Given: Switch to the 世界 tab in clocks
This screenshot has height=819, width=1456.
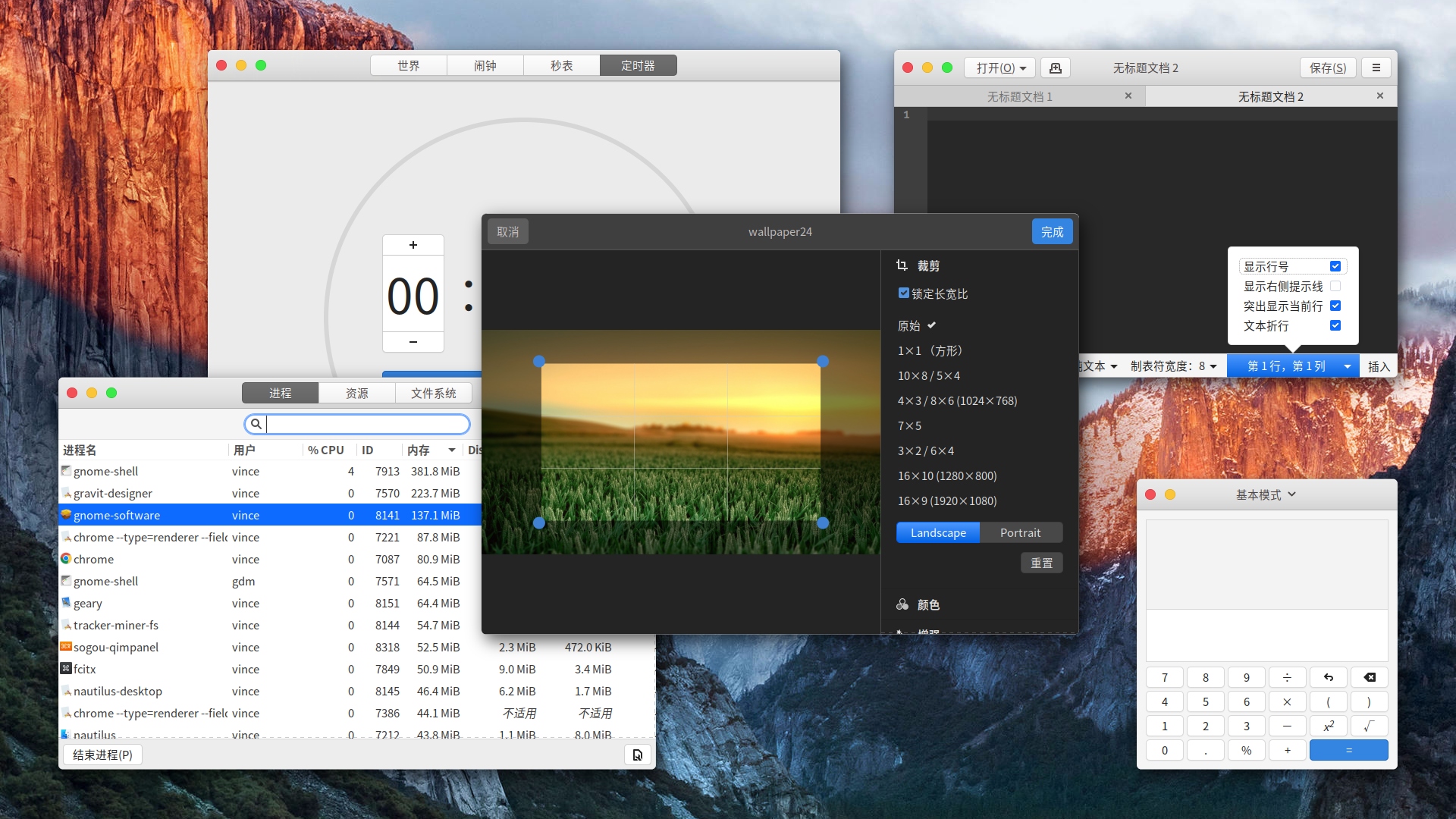Looking at the screenshot, I should [x=409, y=65].
